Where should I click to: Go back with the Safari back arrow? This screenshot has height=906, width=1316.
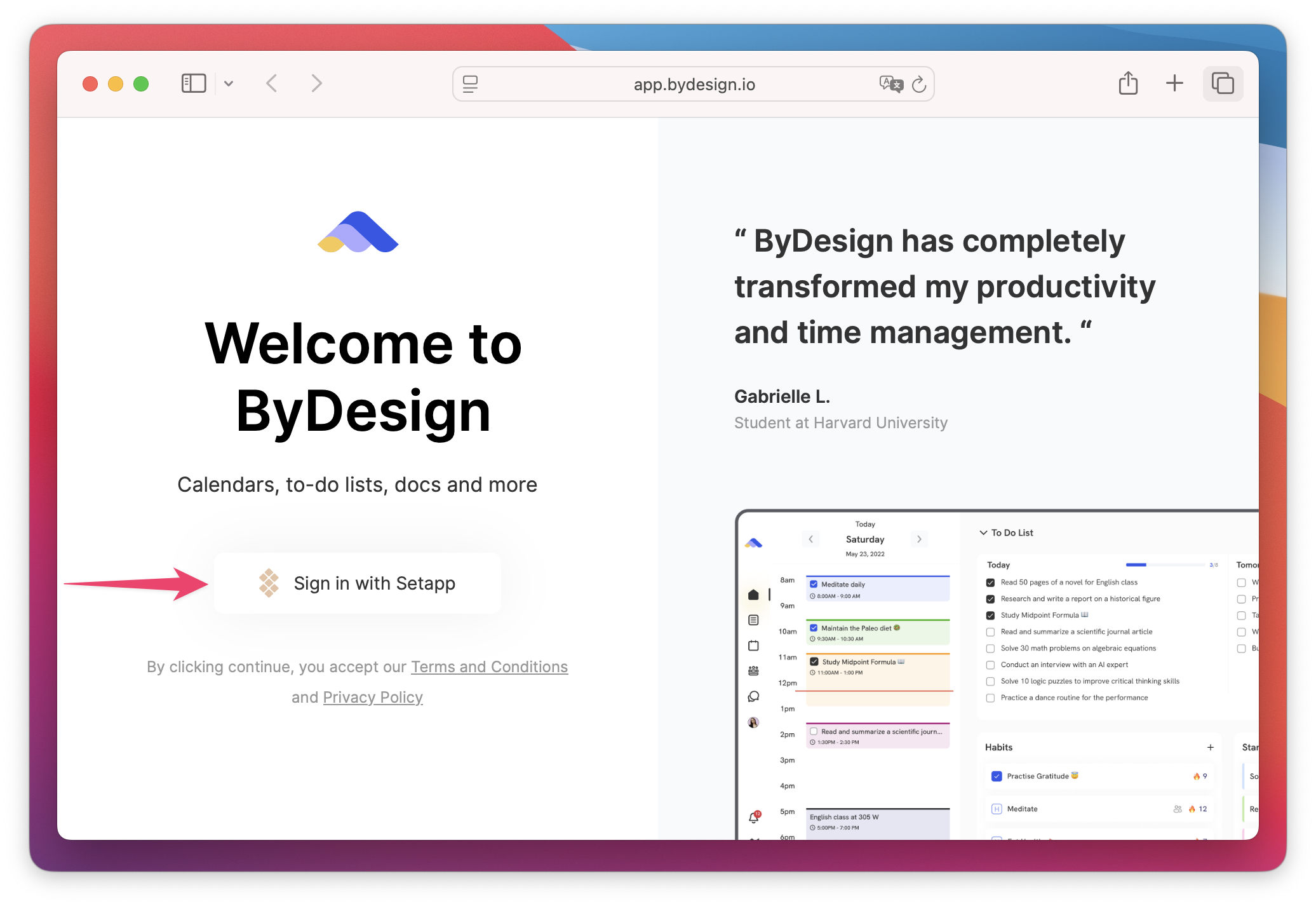click(x=272, y=83)
